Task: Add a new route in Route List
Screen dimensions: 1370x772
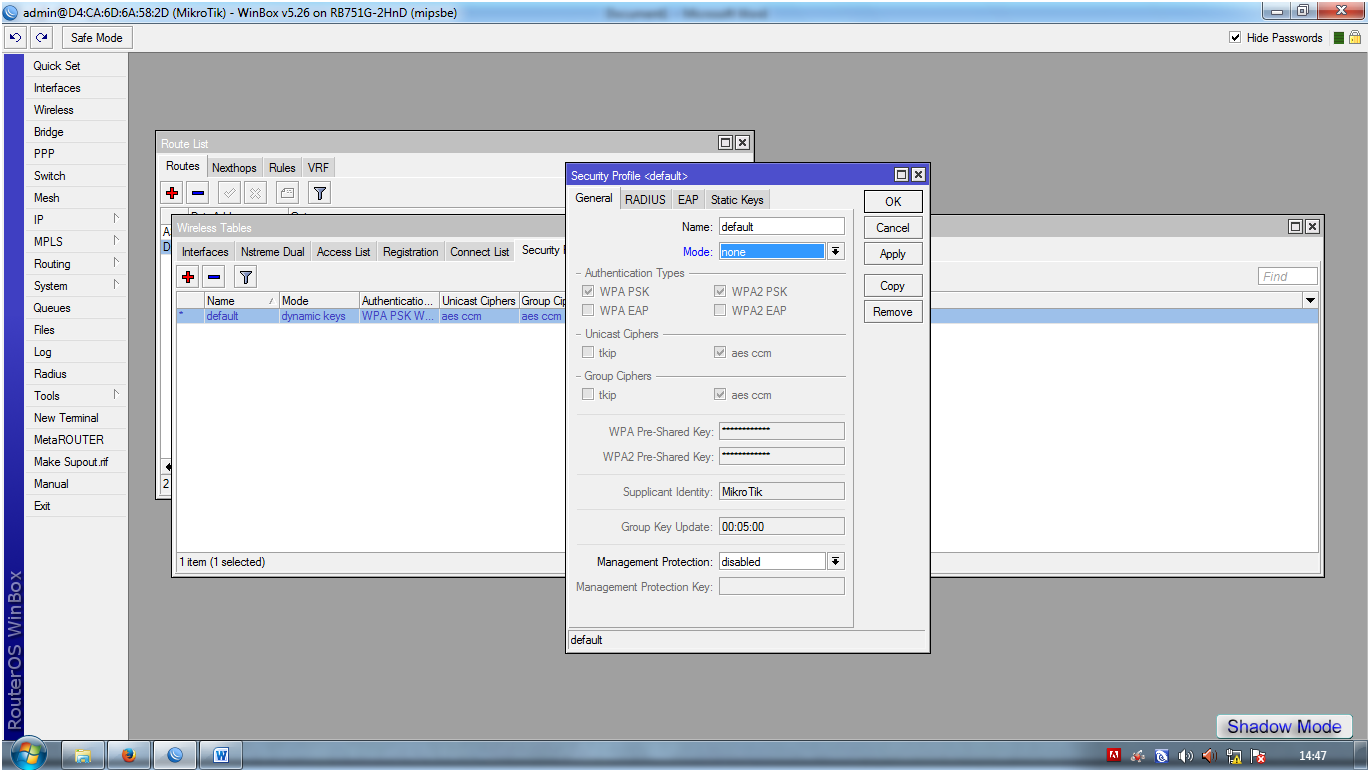Action: (171, 192)
